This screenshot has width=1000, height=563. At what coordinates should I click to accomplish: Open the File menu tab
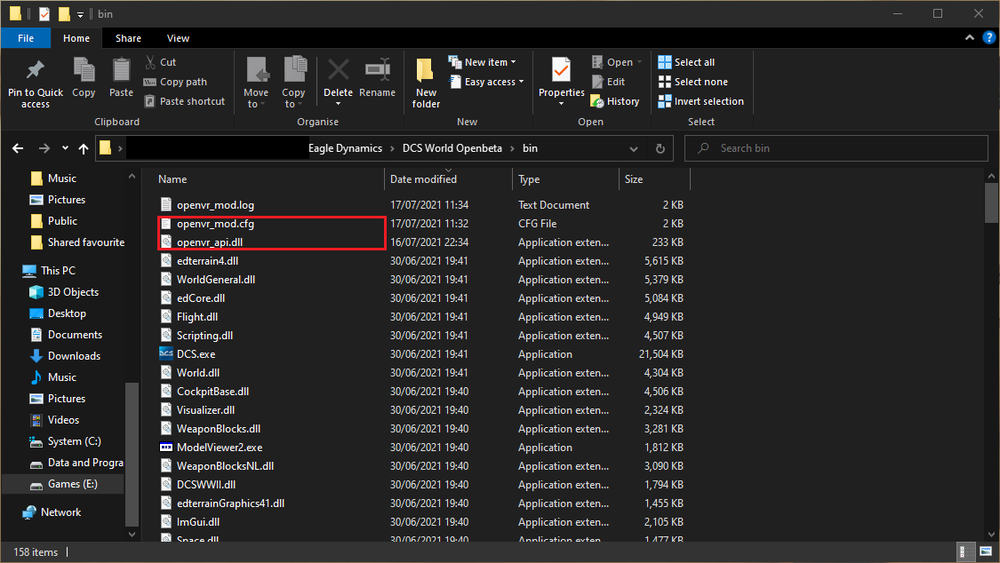(25, 38)
